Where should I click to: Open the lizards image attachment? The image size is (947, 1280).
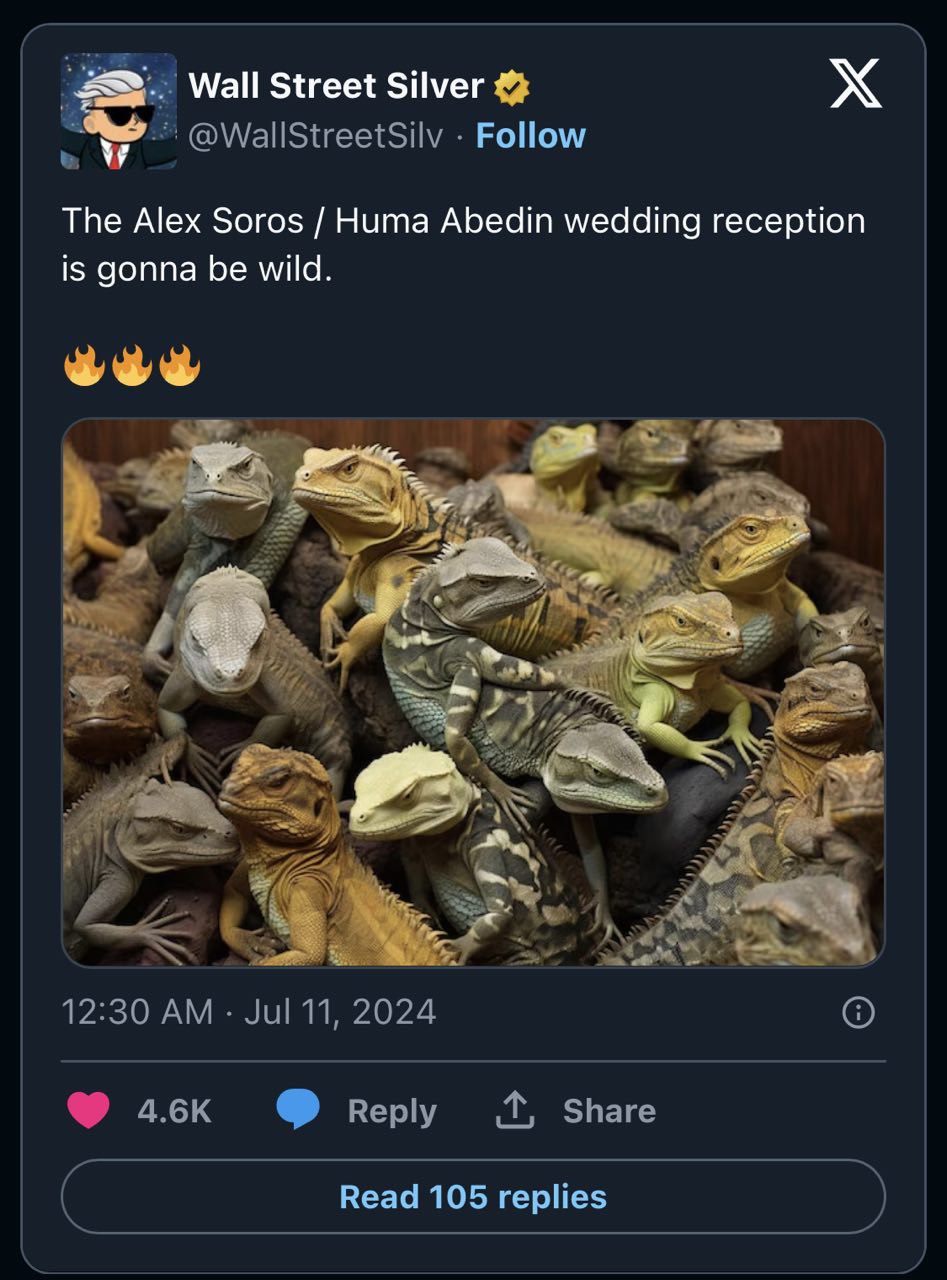coord(473,692)
